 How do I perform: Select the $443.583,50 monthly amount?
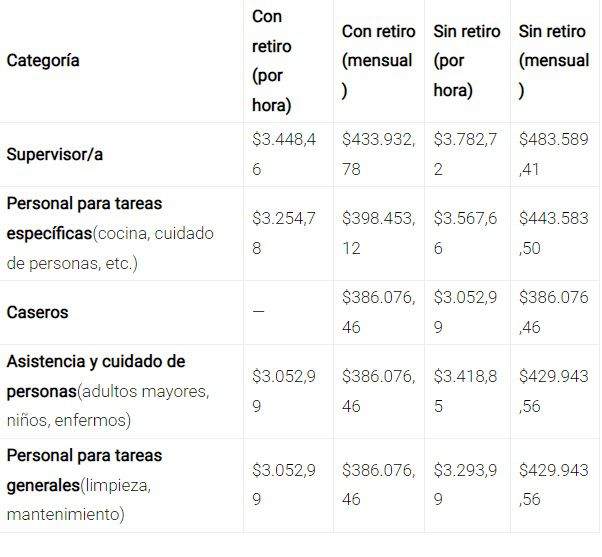click(554, 233)
